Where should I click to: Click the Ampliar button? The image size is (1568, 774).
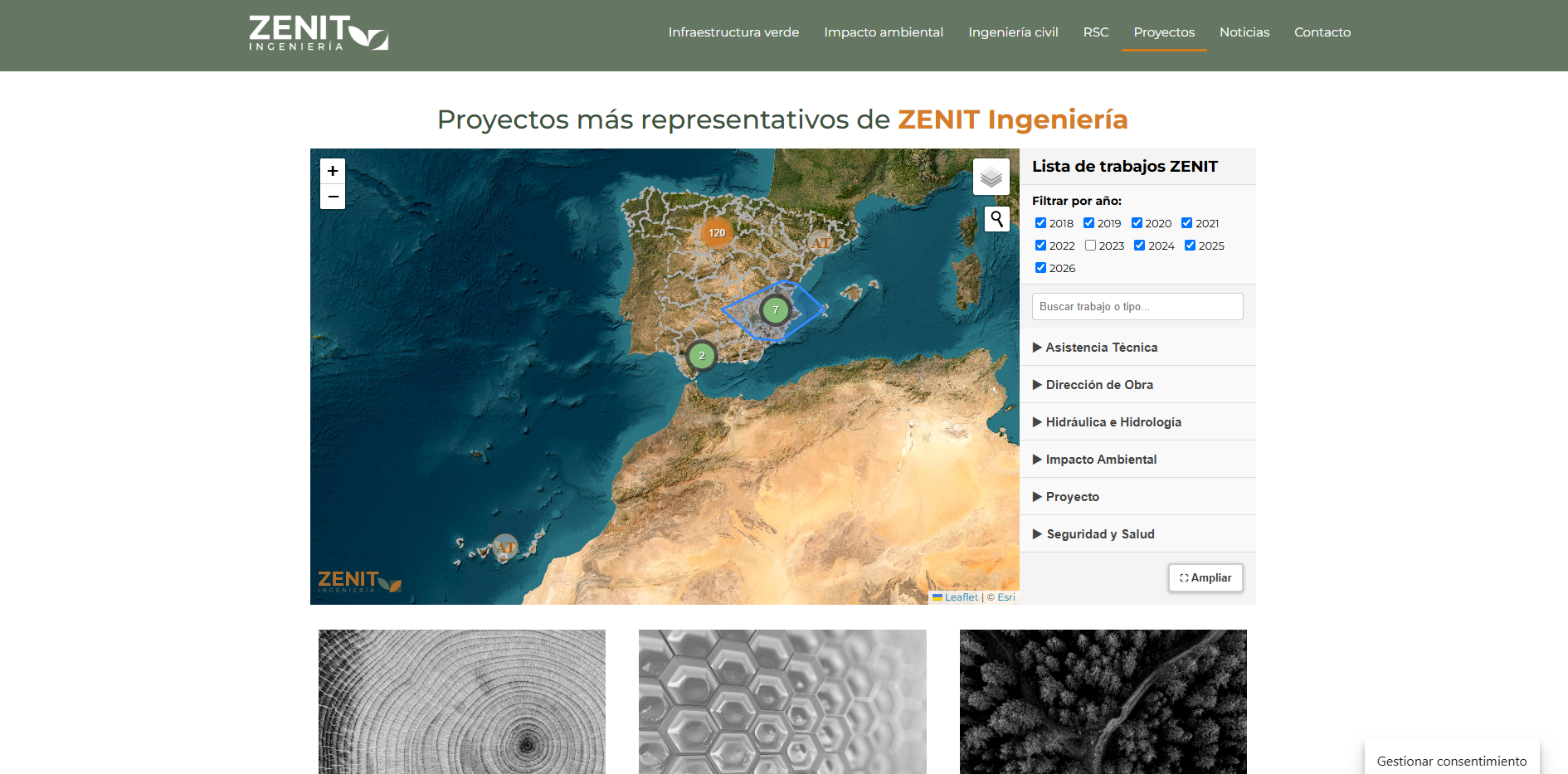pos(1205,578)
